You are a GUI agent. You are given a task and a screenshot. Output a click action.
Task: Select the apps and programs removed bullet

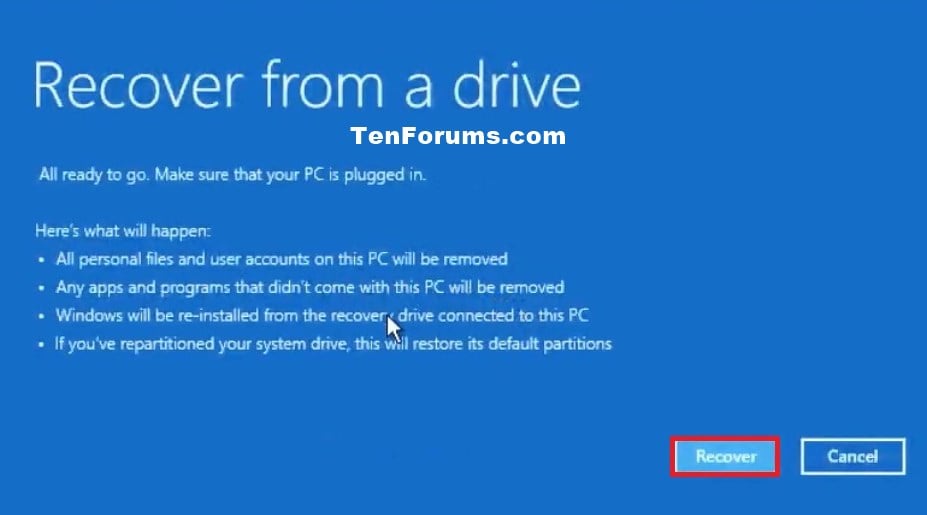click(x=310, y=288)
